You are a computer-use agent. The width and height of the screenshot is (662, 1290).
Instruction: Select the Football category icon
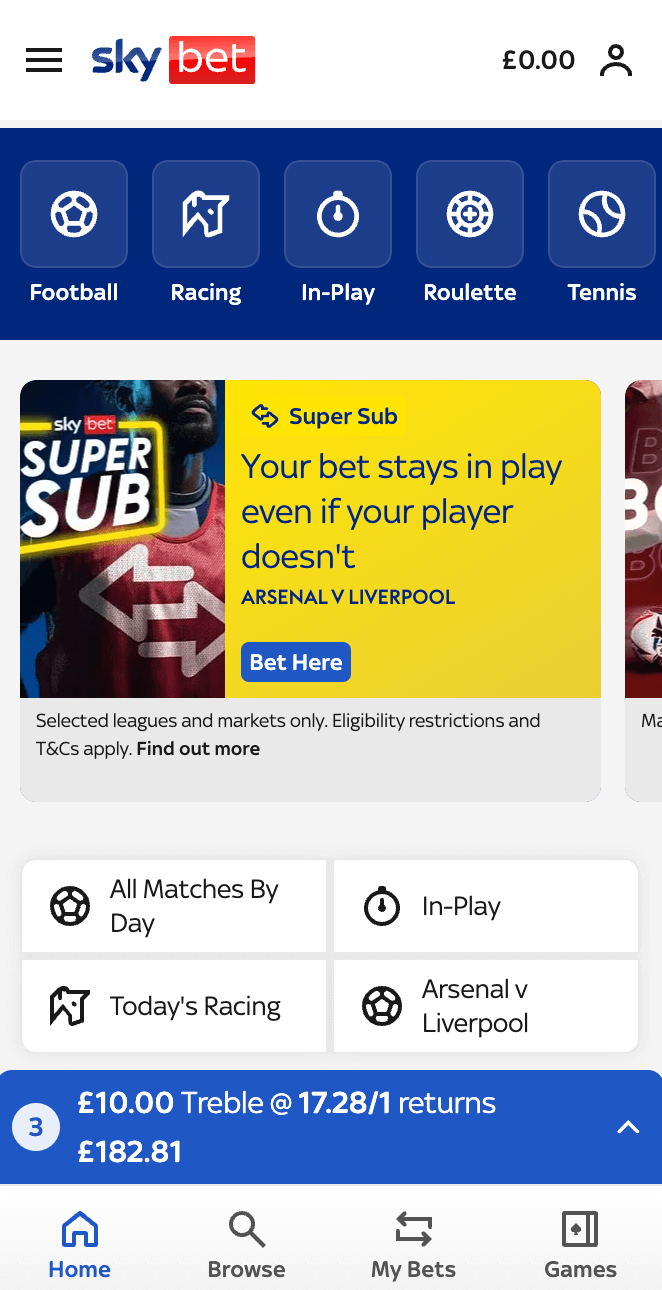pos(74,214)
